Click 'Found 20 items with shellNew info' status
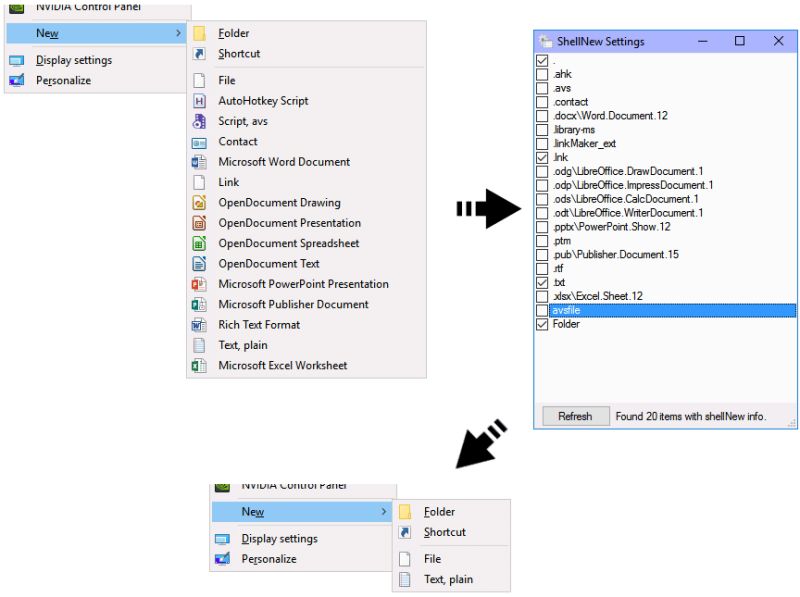Screen dimensions: 800x597 pos(690,417)
